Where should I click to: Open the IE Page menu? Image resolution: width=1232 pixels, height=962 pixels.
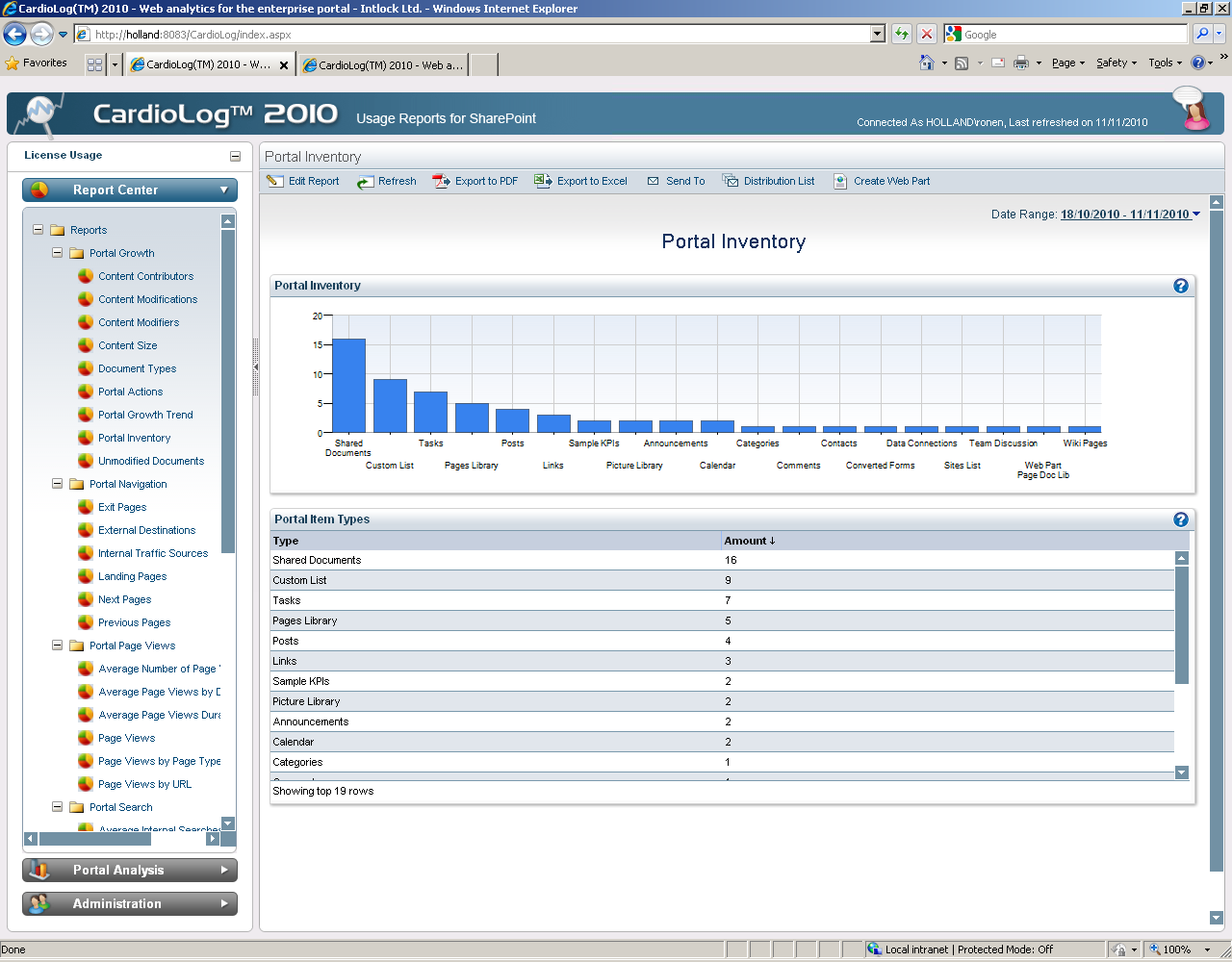click(1067, 63)
